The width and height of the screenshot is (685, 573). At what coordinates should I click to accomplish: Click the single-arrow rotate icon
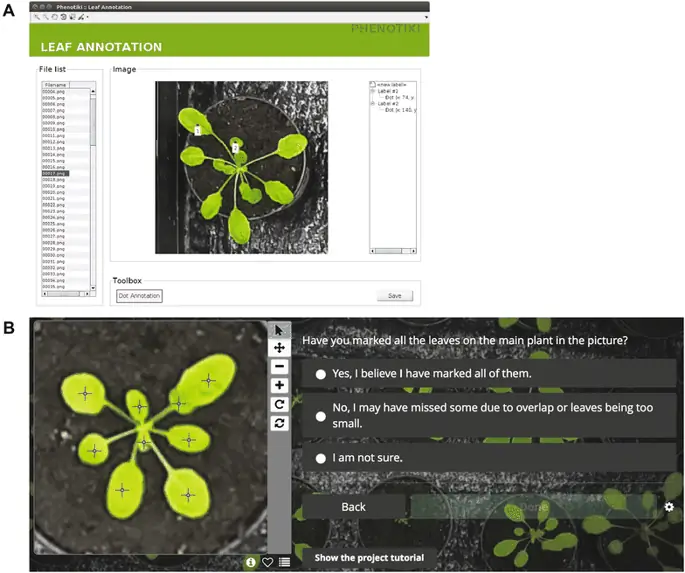click(280, 404)
